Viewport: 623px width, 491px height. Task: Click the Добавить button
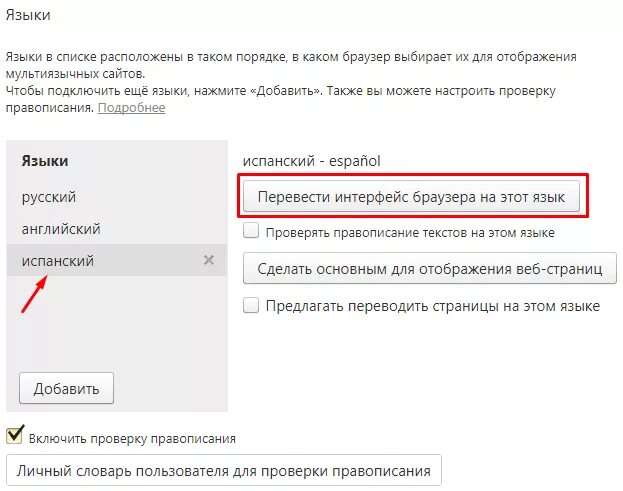click(x=66, y=388)
